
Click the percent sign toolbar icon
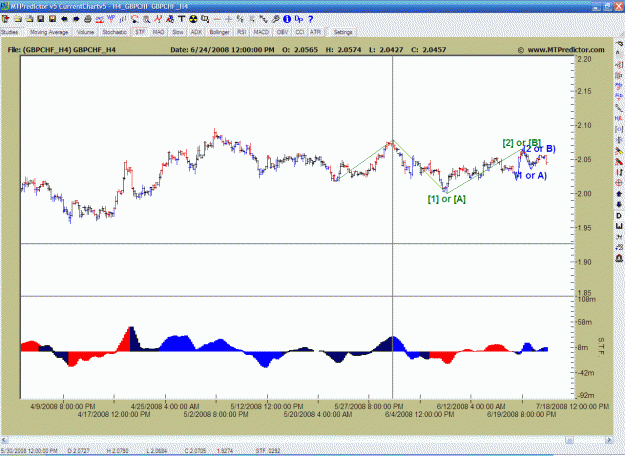240,19
